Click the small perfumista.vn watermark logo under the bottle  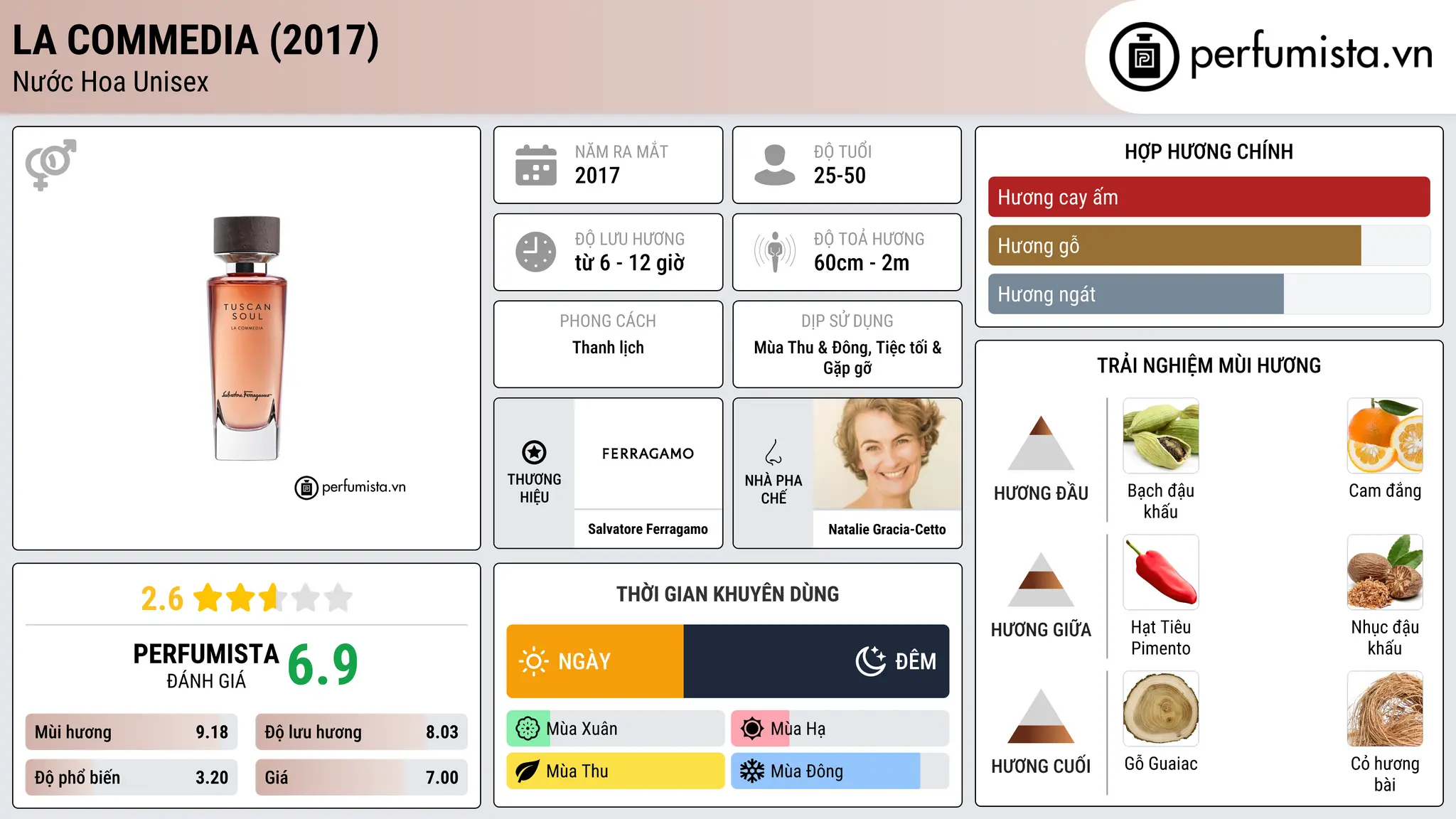tap(350, 488)
